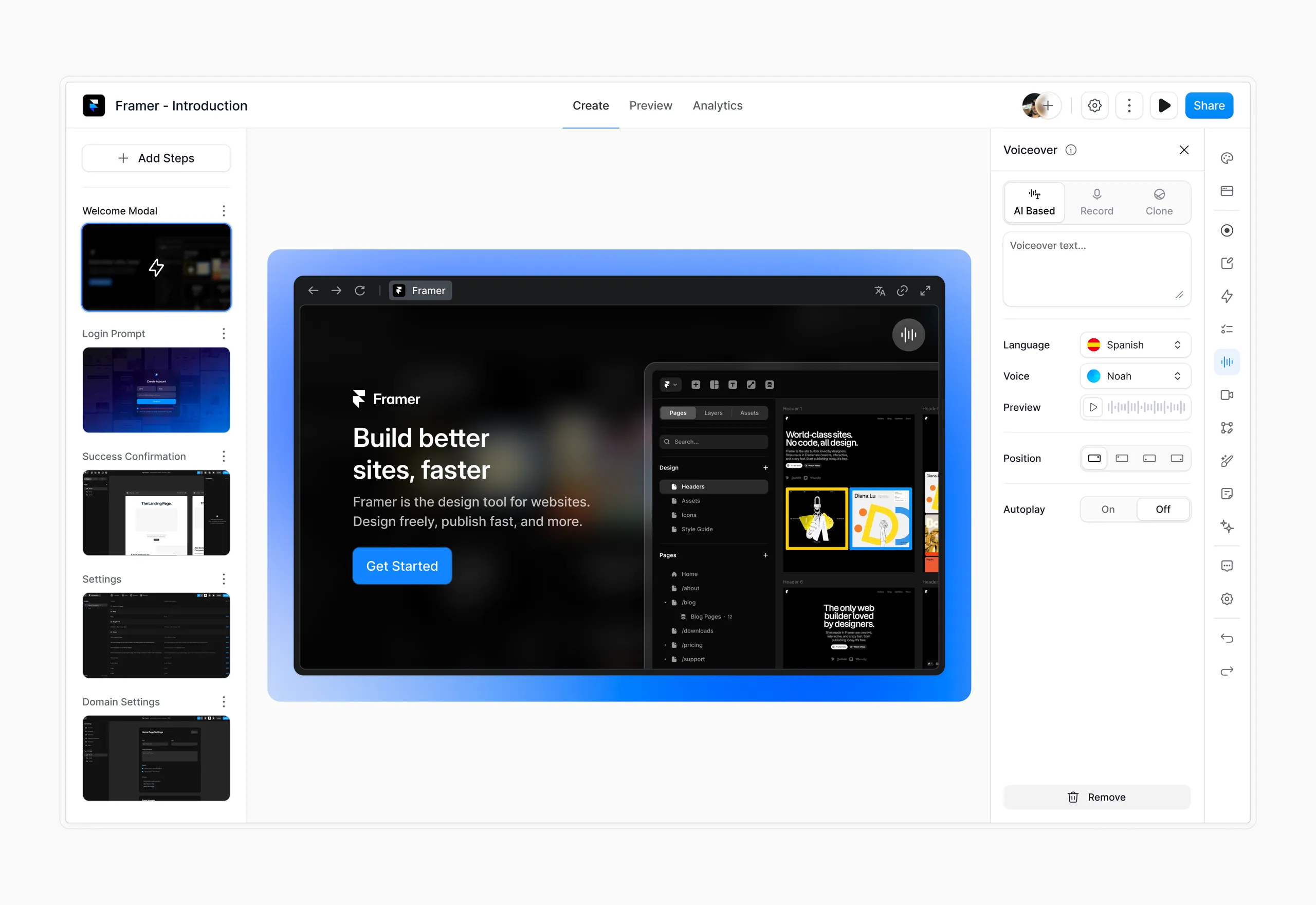The image size is (1316, 905).
Task: Open the lightning trigger icon in right sidebar
Action: point(1227,296)
